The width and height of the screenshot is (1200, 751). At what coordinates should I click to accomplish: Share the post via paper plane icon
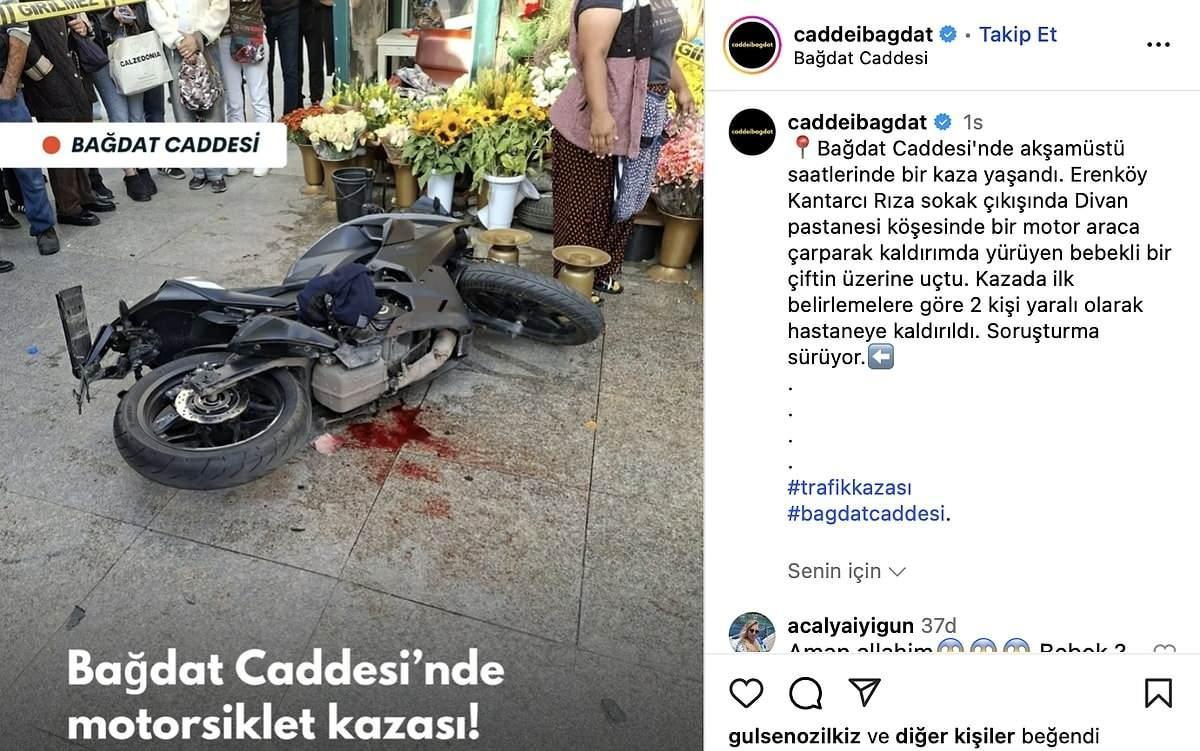pyautogui.click(x=865, y=692)
